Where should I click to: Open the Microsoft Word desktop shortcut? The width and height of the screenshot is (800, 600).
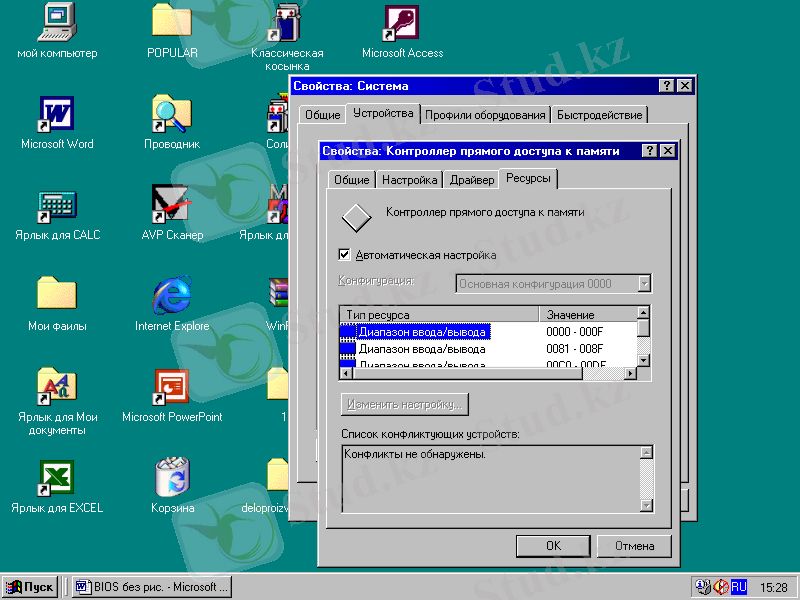[x=57, y=114]
